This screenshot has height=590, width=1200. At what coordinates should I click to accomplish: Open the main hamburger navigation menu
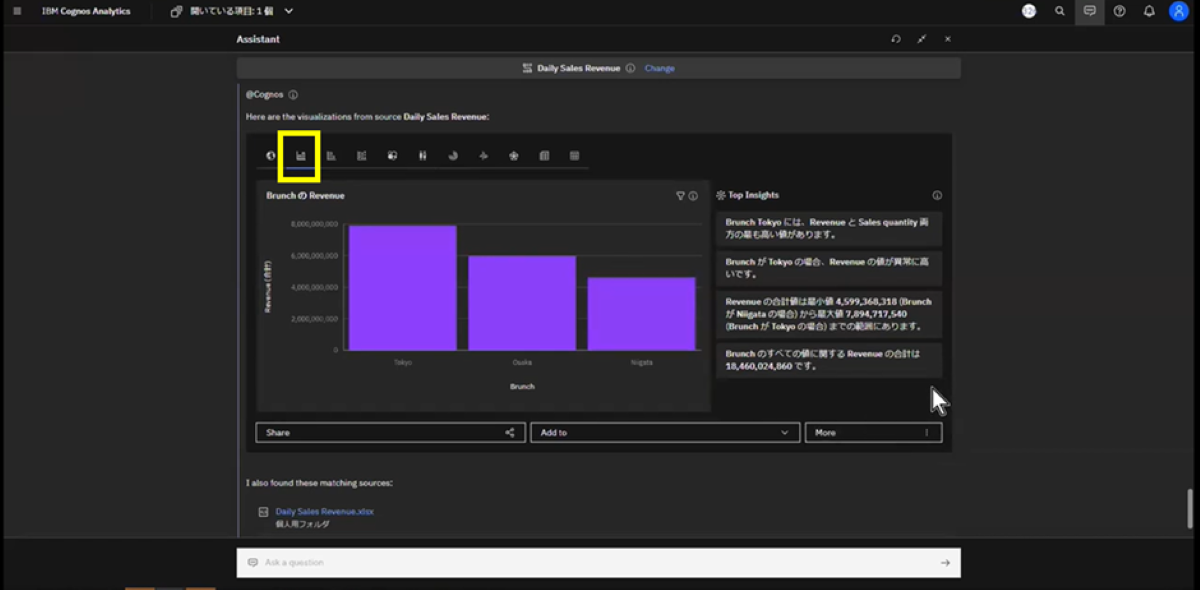pyautogui.click(x=17, y=11)
